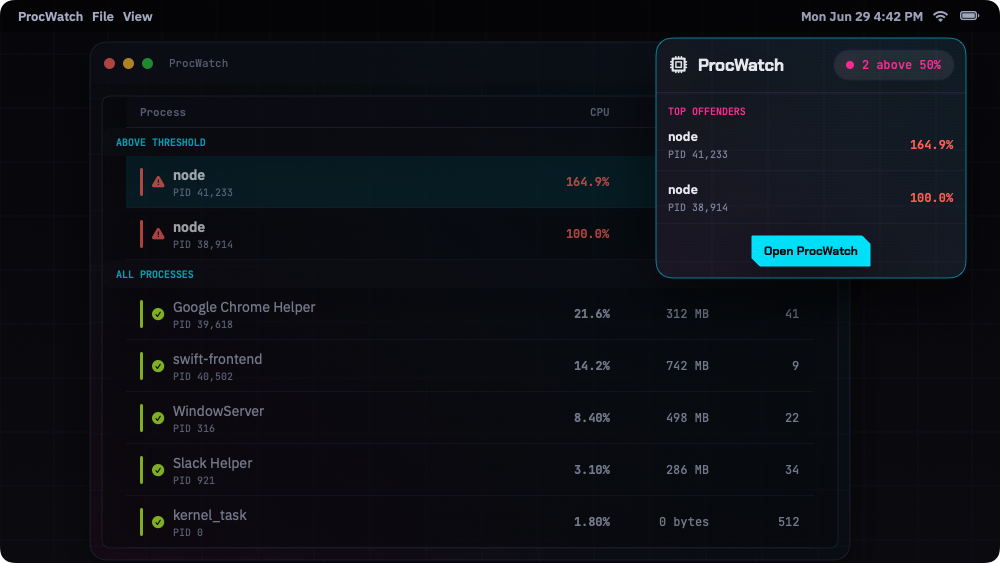Screen dimensions: 1000x563
Task: Sort by the CPU column header
Action: coord(599,112)
